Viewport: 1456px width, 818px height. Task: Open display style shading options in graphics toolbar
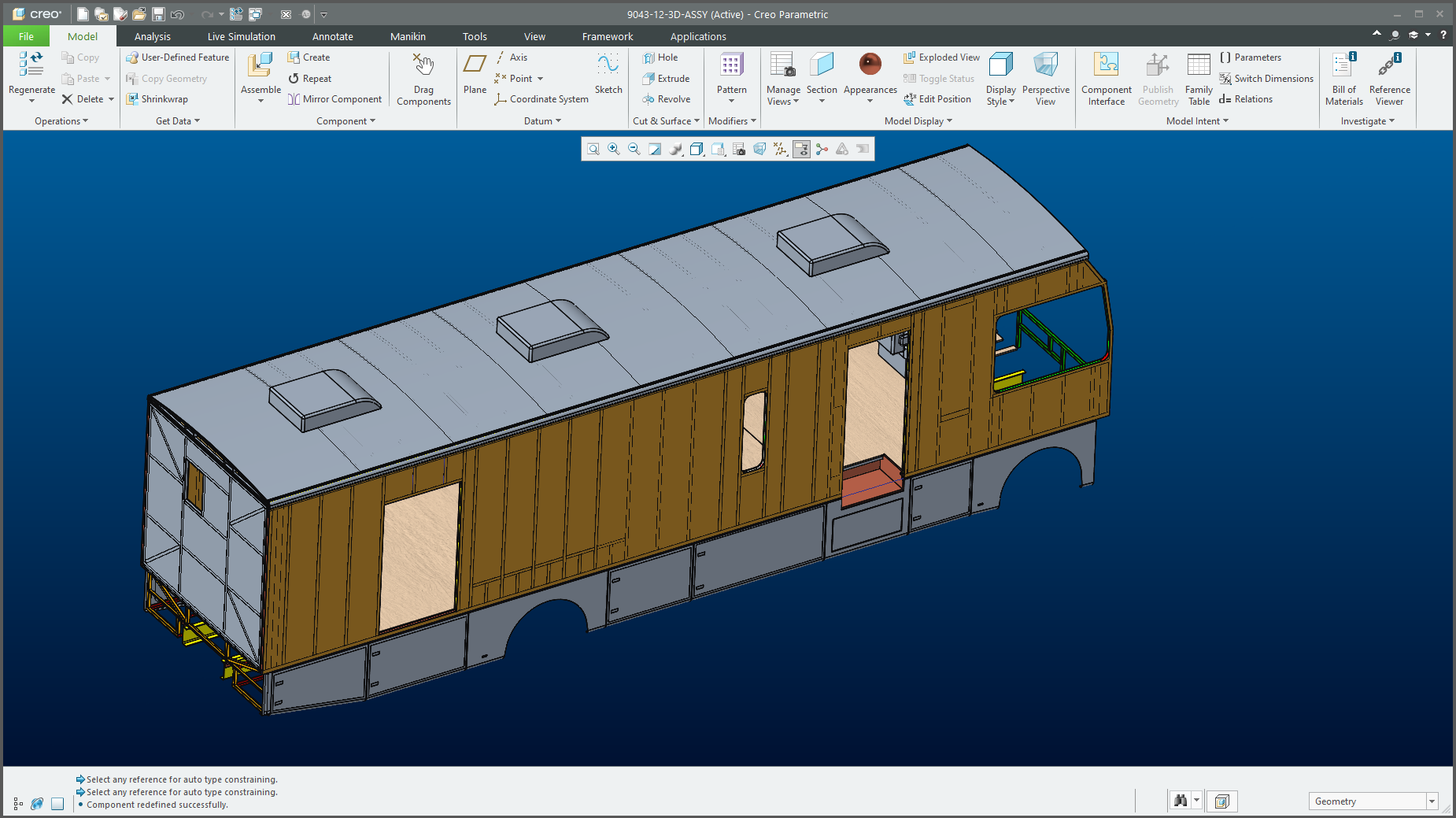tap(697, 149)
